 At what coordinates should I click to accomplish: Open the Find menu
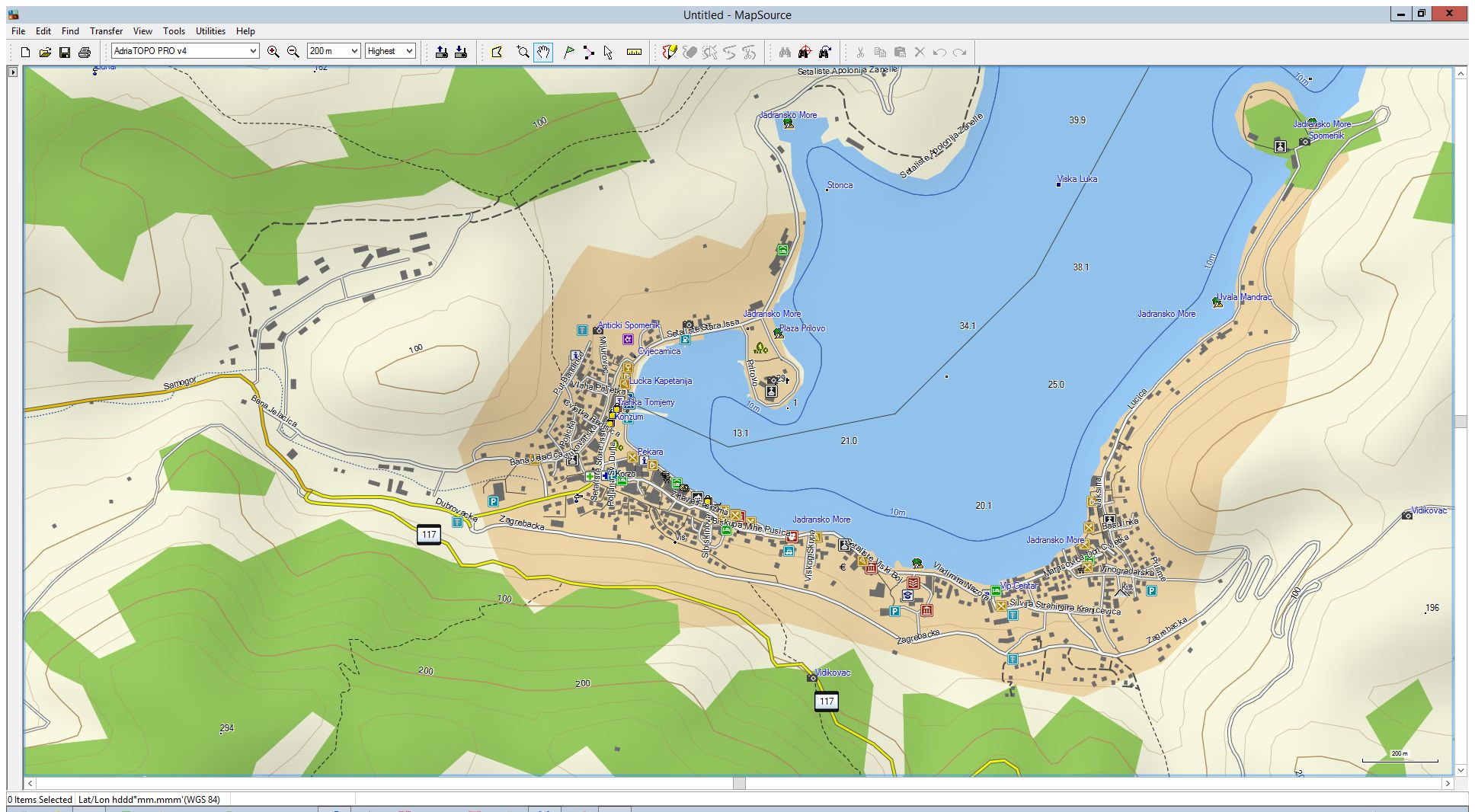point(70,31)
